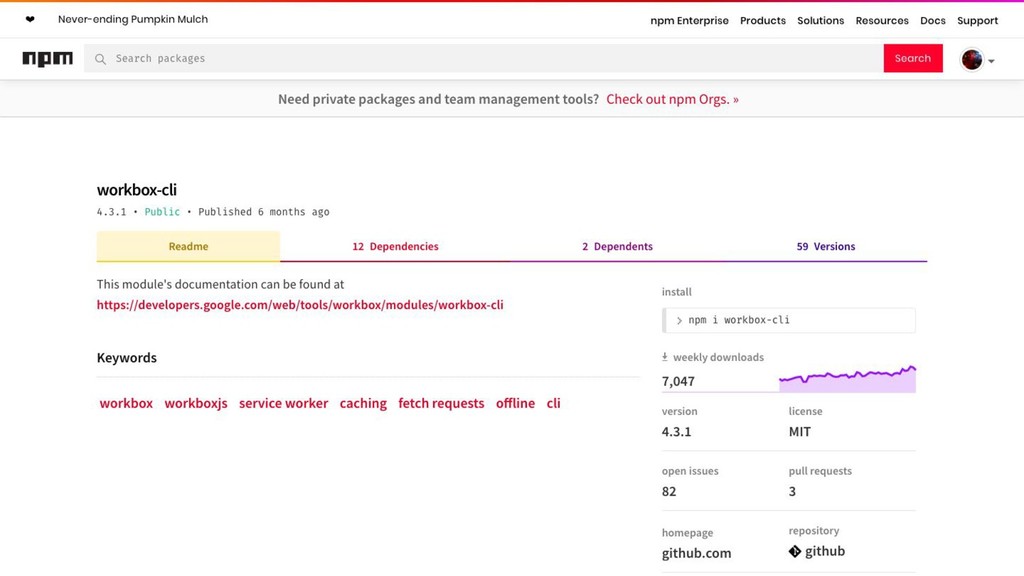1024x576 pixels.
Task: Click the search magnifier icon
Action: pyautogui.click(x=100, y=59)
